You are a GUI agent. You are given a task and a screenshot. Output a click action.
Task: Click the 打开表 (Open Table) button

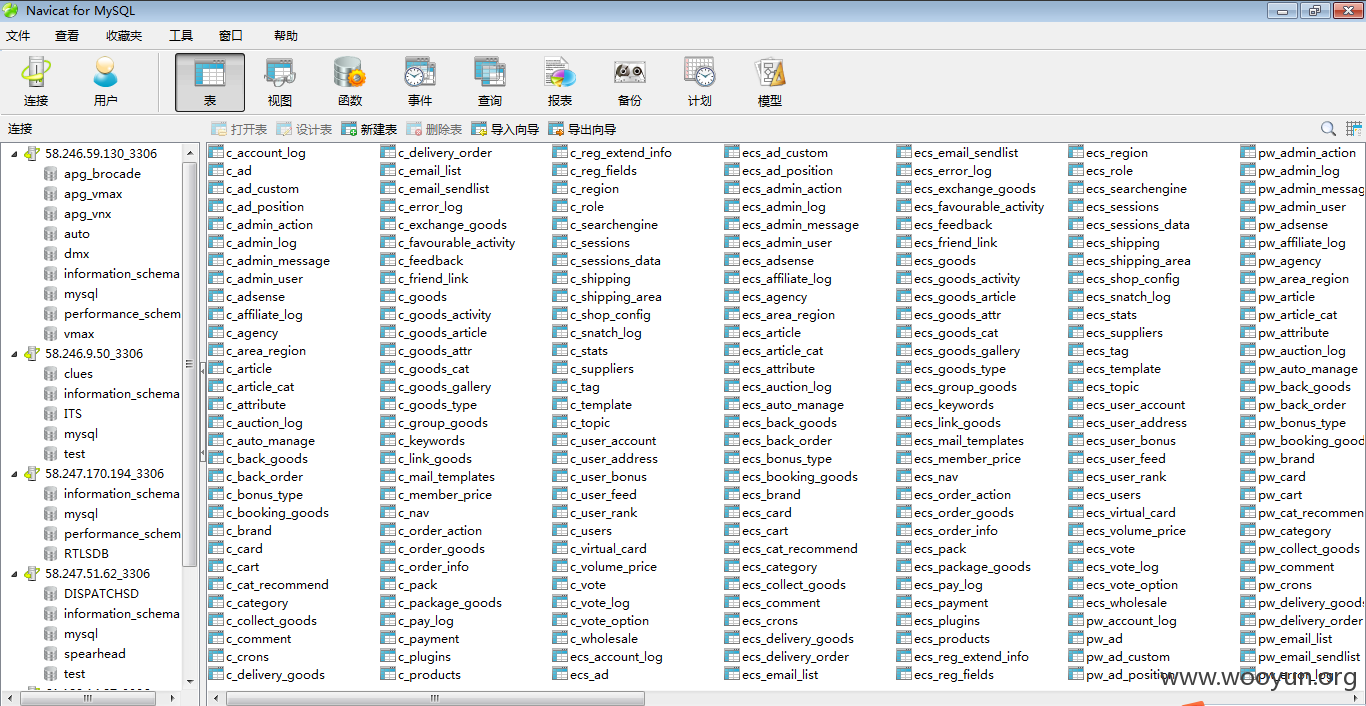pos(239,129)
